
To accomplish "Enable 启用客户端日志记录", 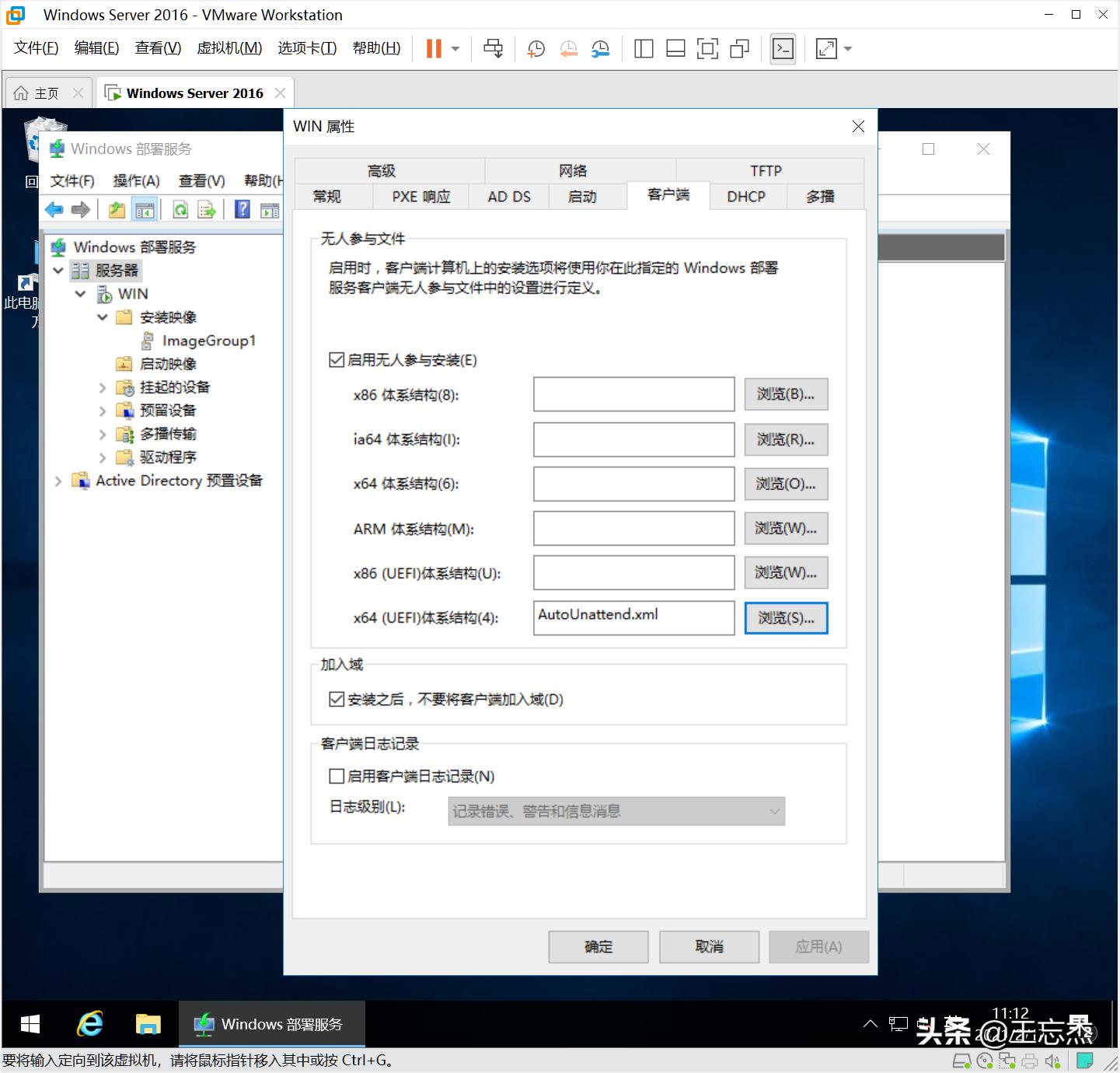I will (x=337, y=775).
